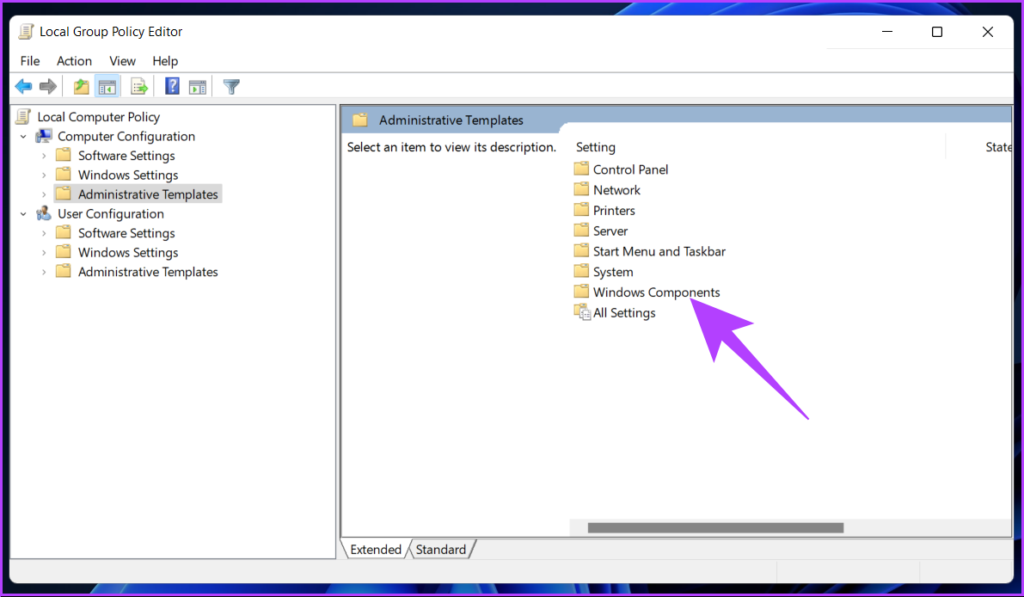Image resolution: width=1024 pixels, height=597 pixels.
Task: Select the Windows Components folder
Action: point(655,293)
